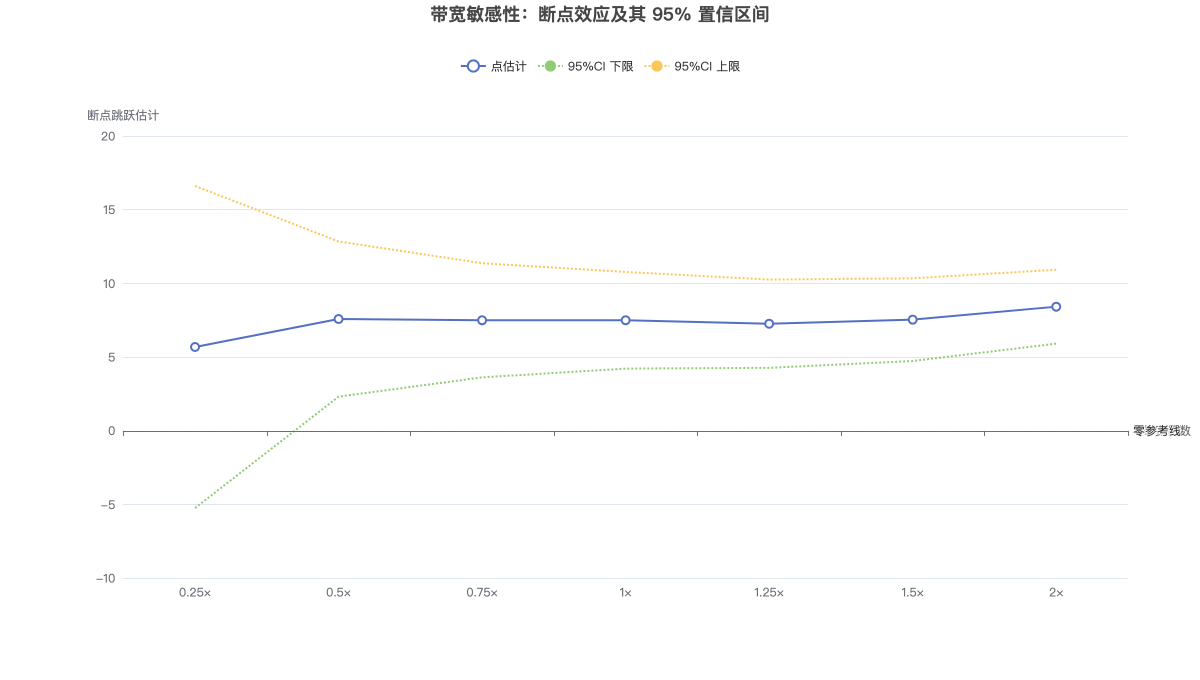Click the blue 点估计 legend marker
Screen dimensions: 1200x680
pyautogui.click(x=473, y=66)
